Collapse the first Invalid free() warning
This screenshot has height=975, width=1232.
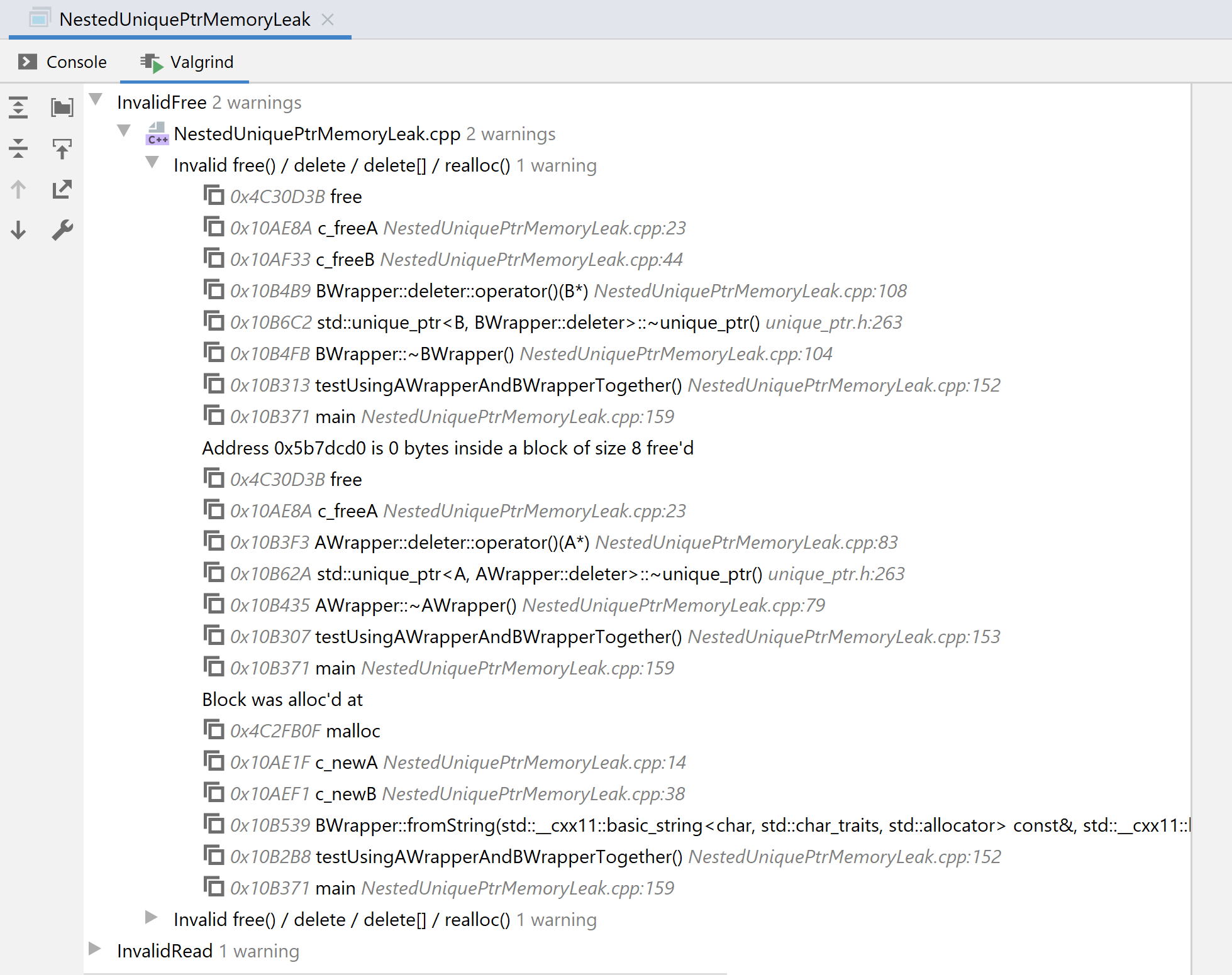point(152,162)
